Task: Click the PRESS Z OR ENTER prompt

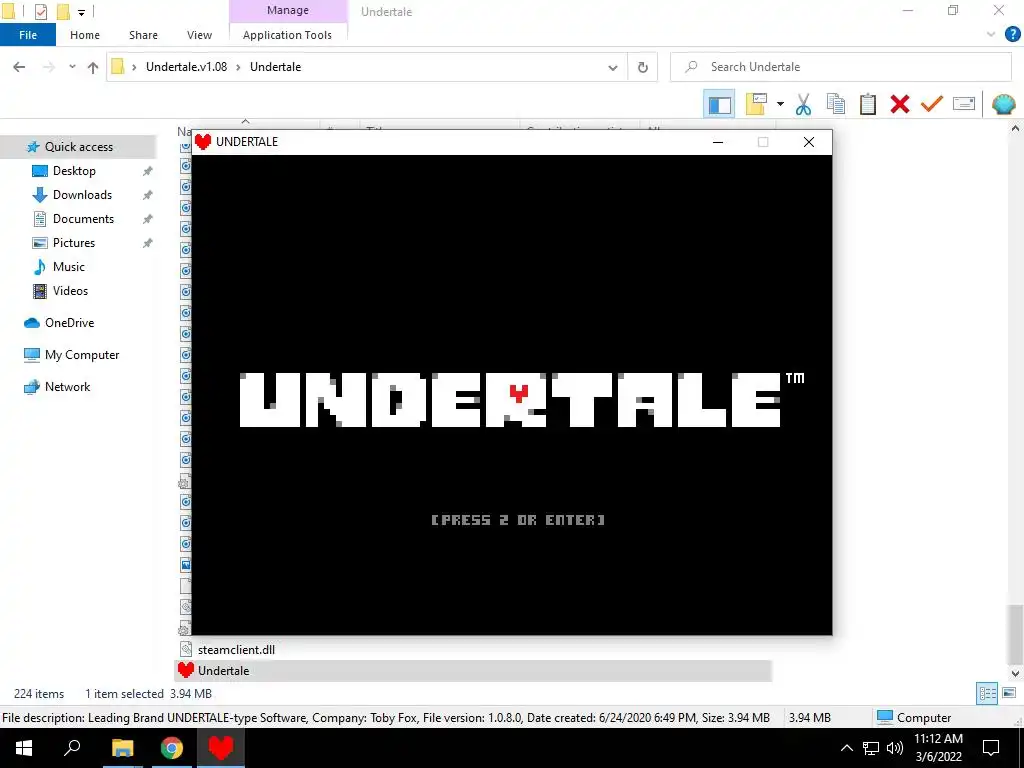Action: (518, 520)
